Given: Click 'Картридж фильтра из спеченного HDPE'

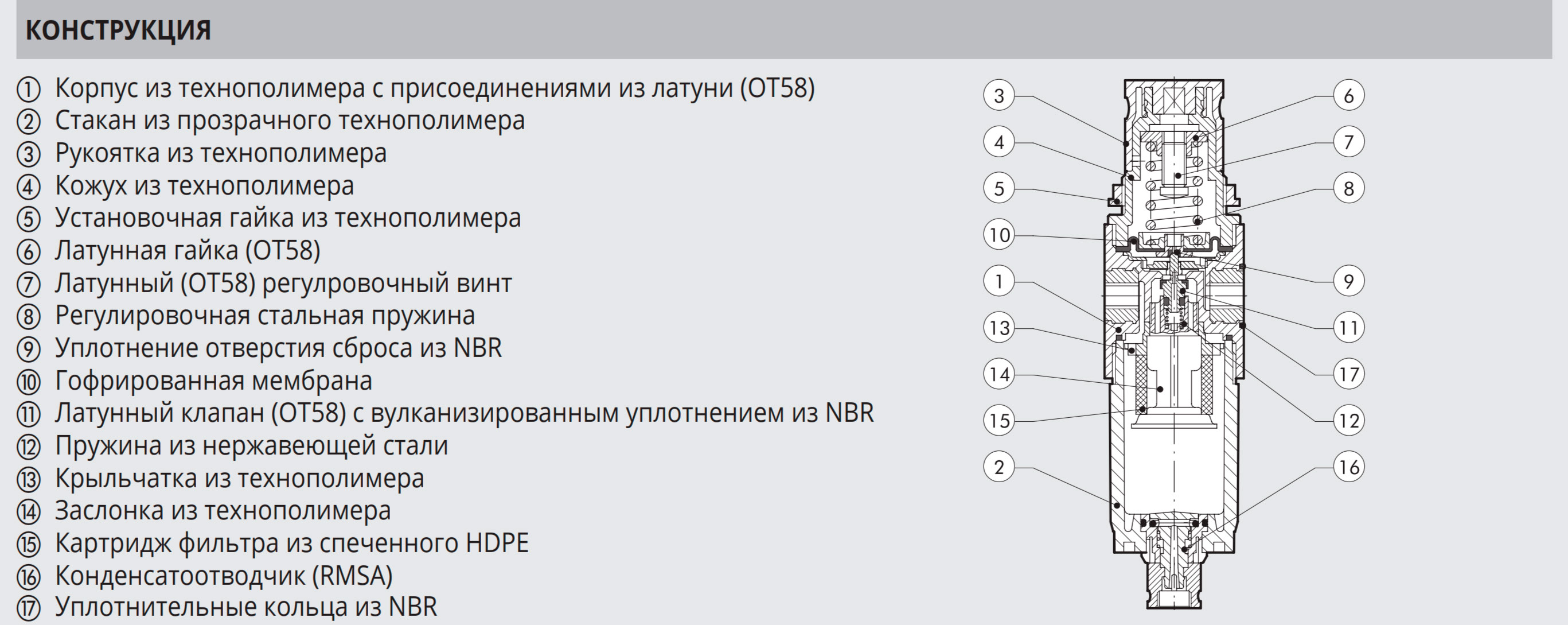Looking at the screenshot, I should tap(291, 543).
